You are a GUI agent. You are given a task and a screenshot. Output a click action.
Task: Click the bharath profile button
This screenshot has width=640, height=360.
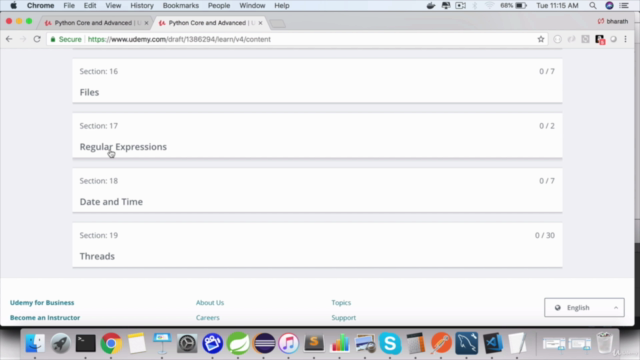[613, 21]
